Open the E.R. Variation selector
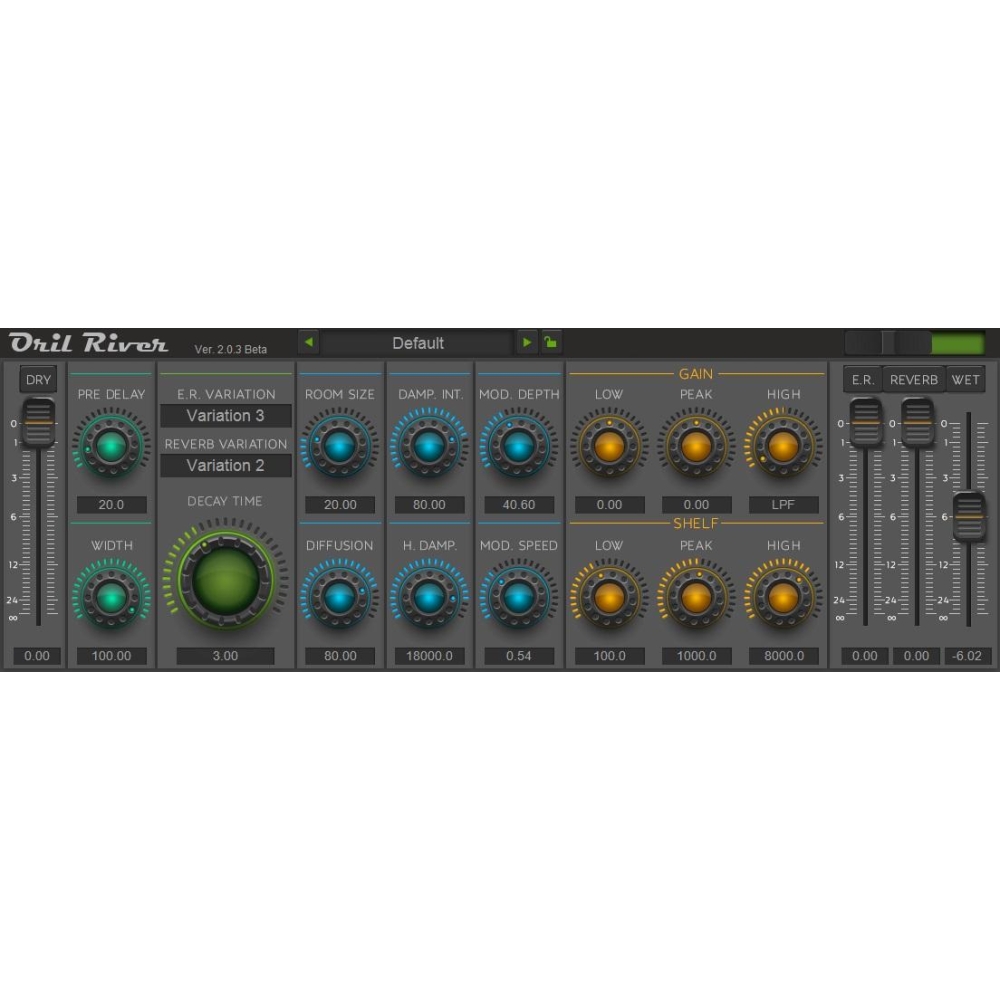The width and height of the screenshot is (1000, 1000). pyautogui.click(x=226, y=416)
